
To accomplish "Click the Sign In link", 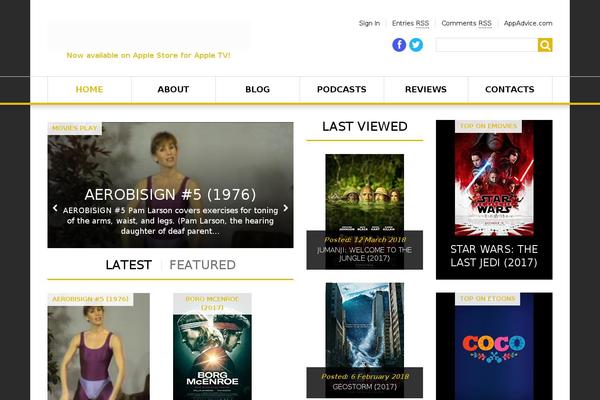I will pos(369,23).
